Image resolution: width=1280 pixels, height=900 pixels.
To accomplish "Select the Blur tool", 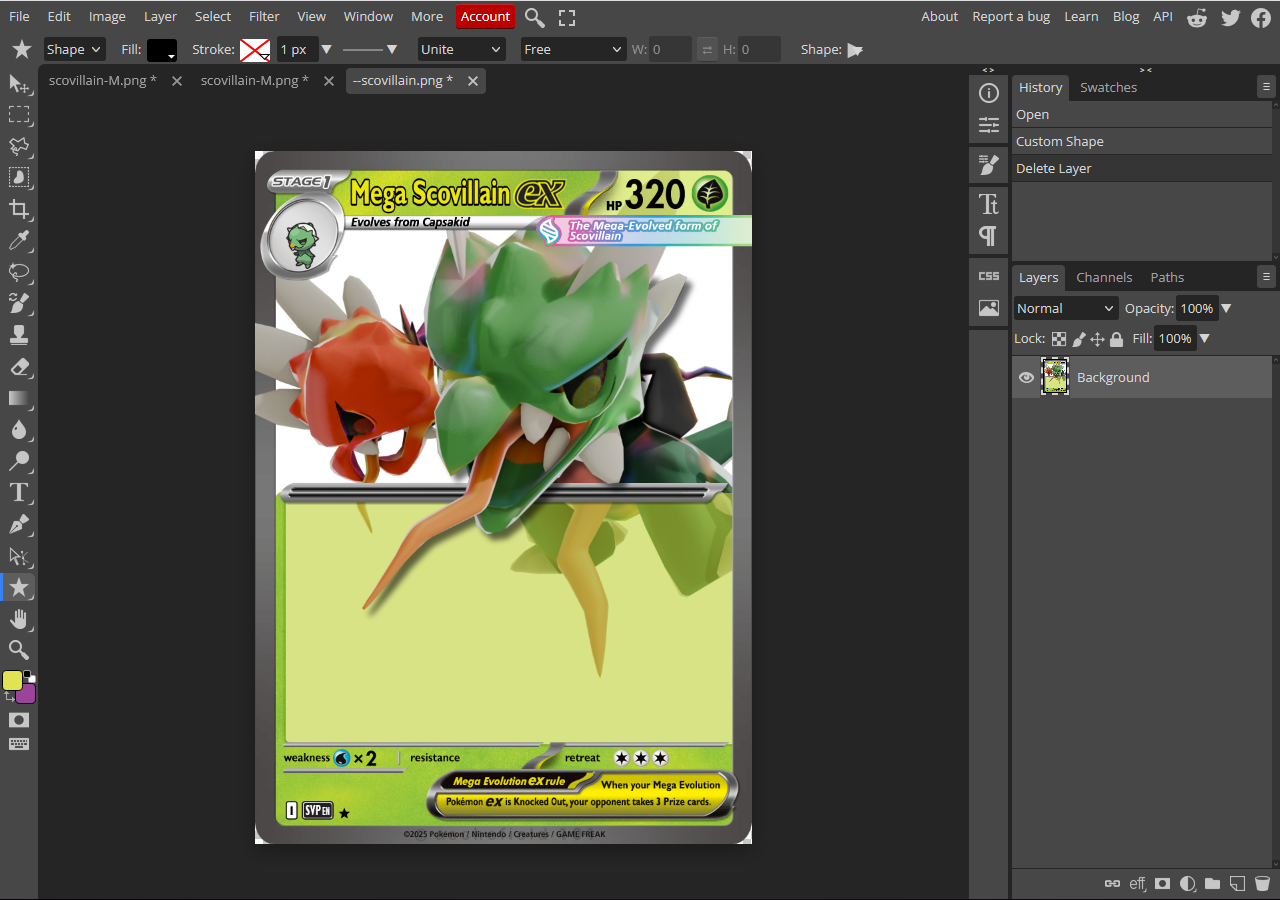I will (19, 429).
